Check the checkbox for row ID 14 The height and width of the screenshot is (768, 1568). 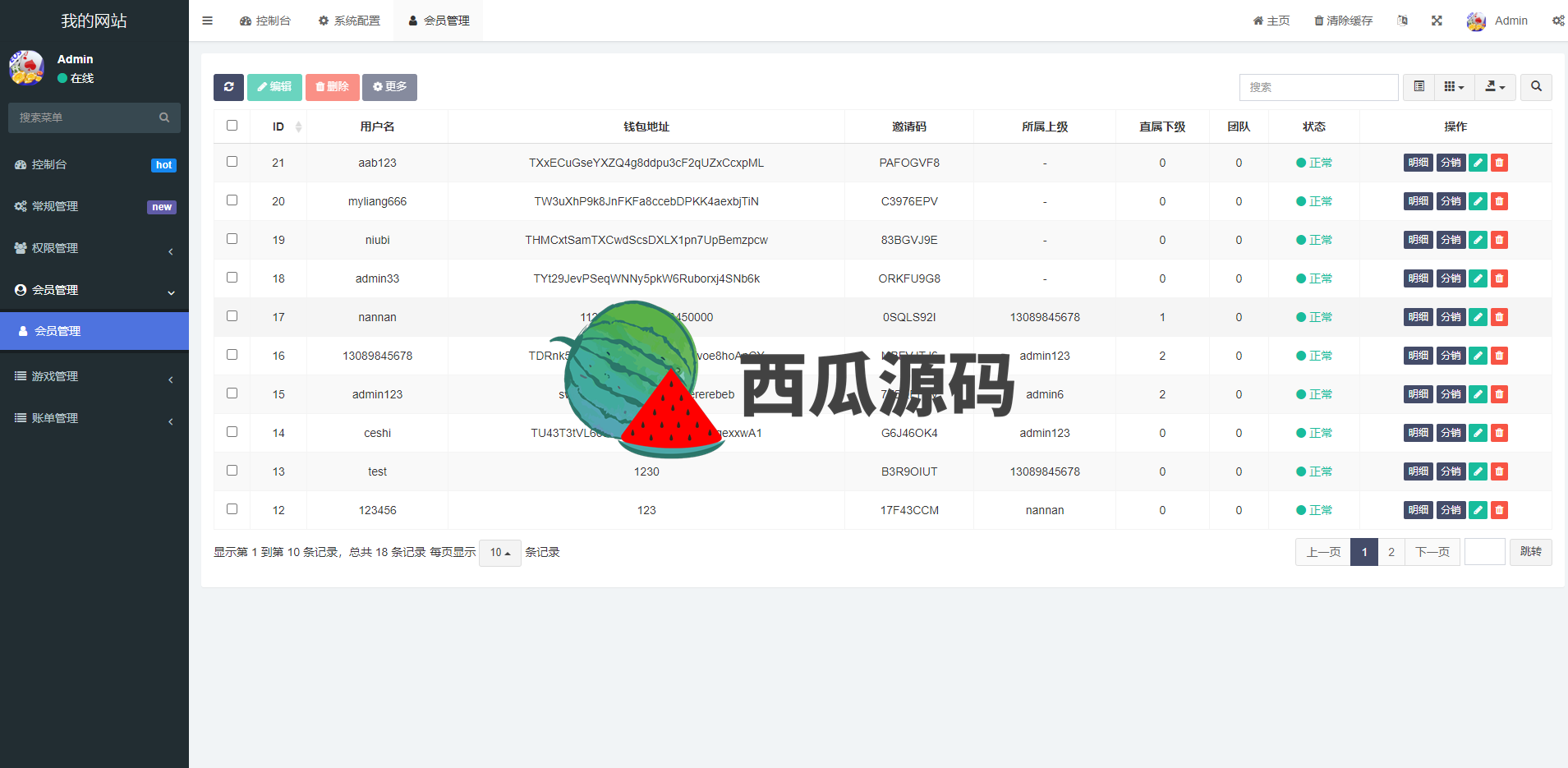232,432
